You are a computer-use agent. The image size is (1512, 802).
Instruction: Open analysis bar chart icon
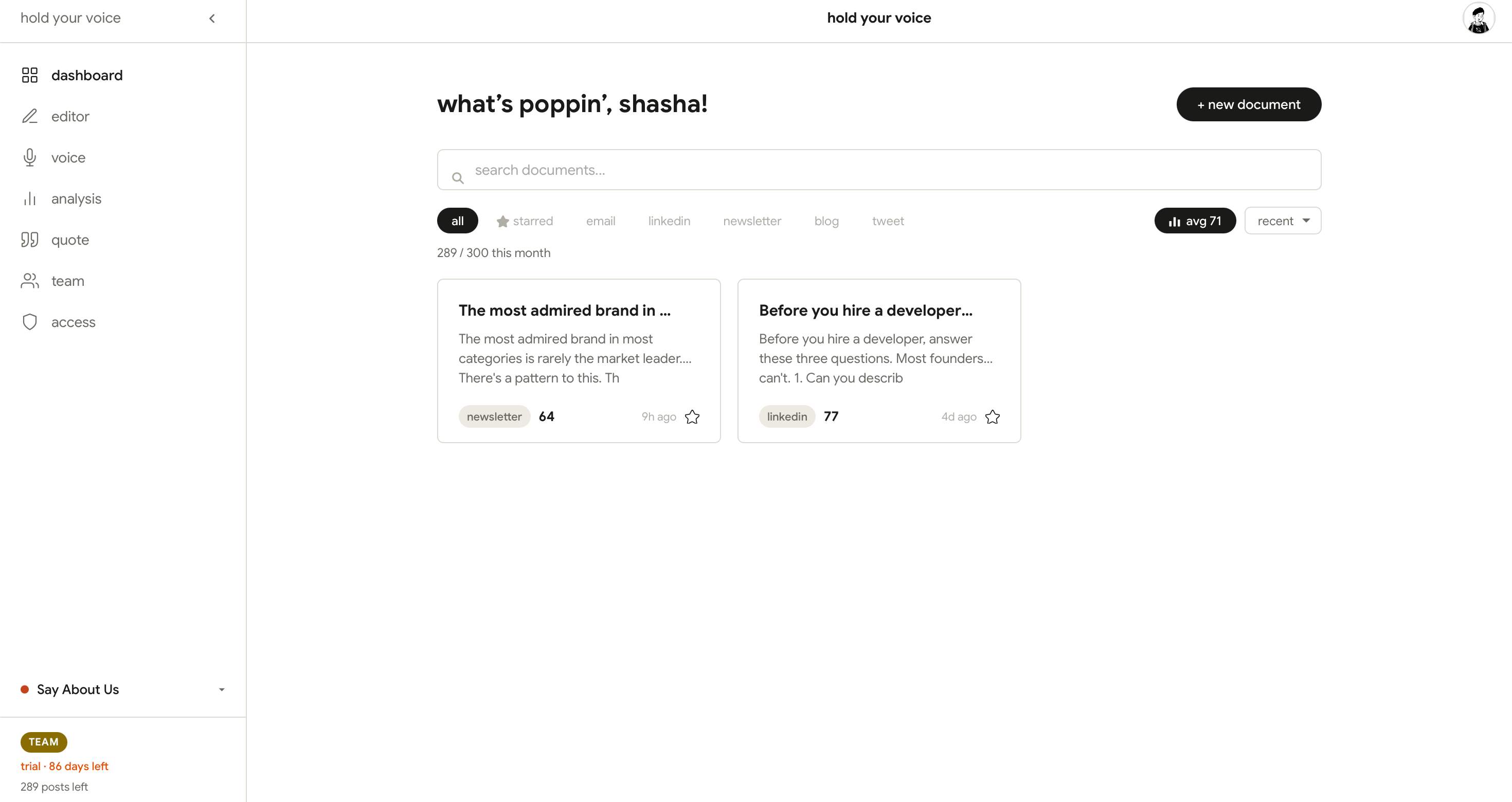tap(29, 199)
